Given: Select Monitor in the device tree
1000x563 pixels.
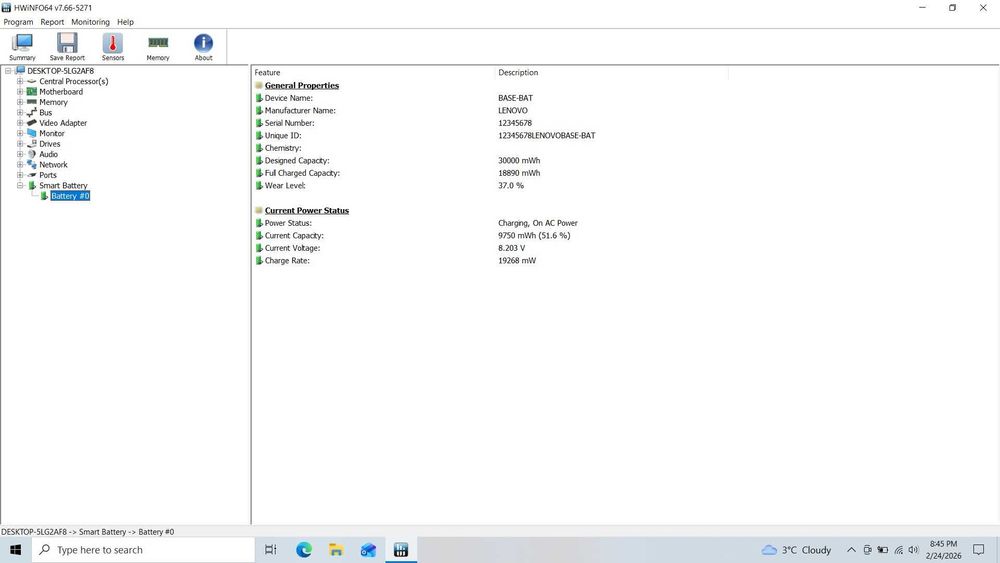Looking at the screenshot, I should click(x=52, y=133).
